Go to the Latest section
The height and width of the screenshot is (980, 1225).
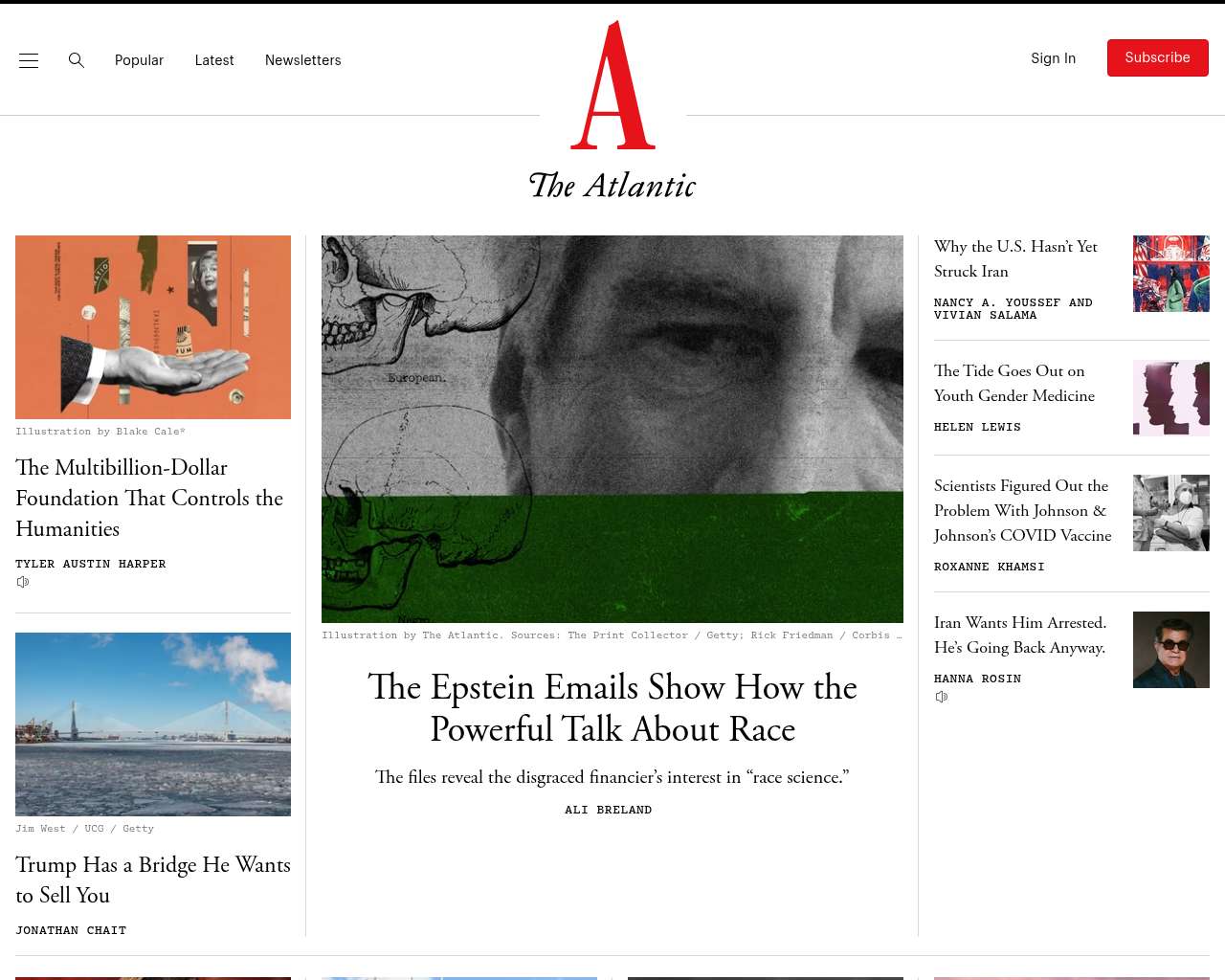point(214,60)
